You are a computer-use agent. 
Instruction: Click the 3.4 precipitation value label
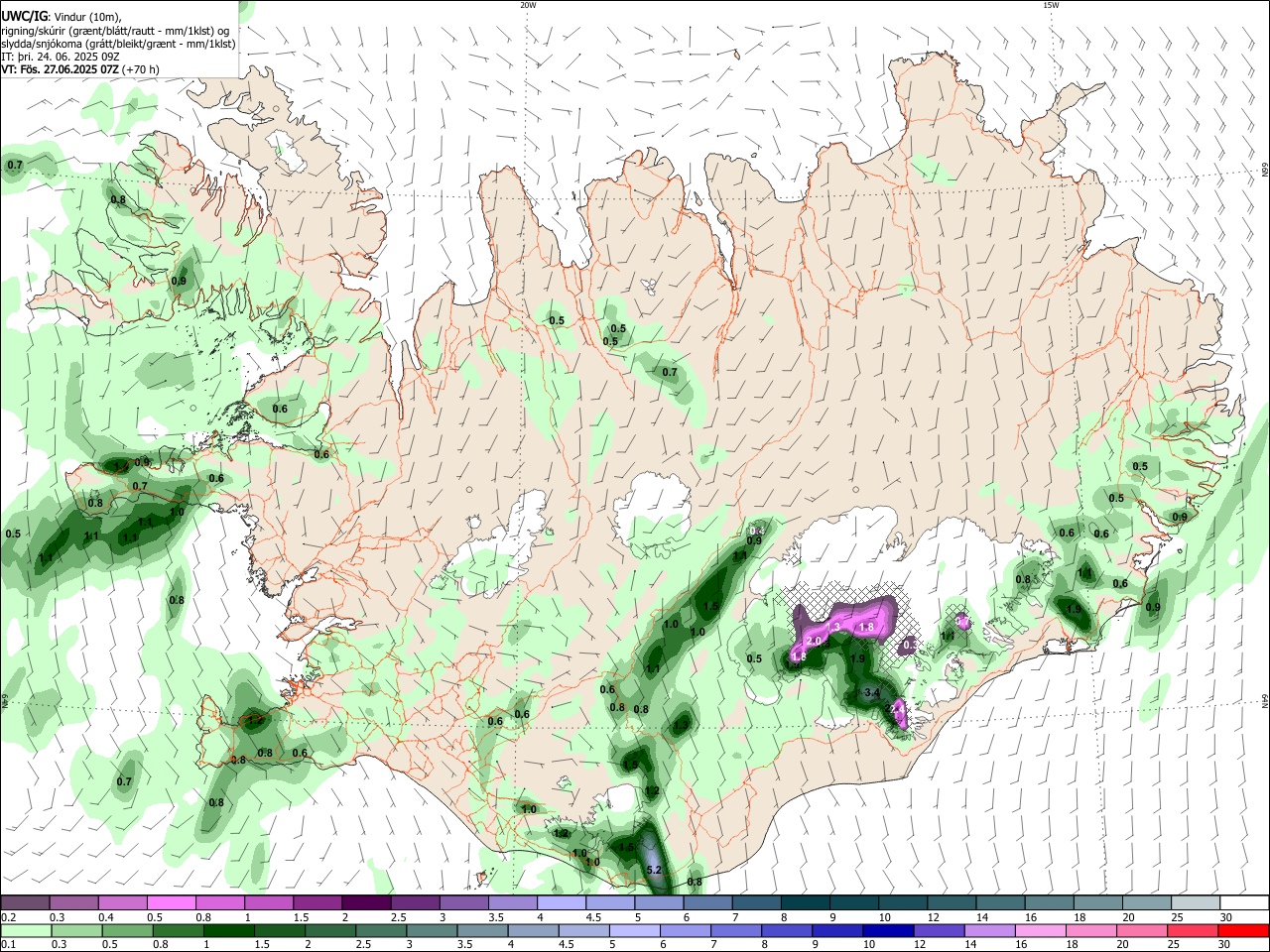pyautogui.click(x=872, y=692)
